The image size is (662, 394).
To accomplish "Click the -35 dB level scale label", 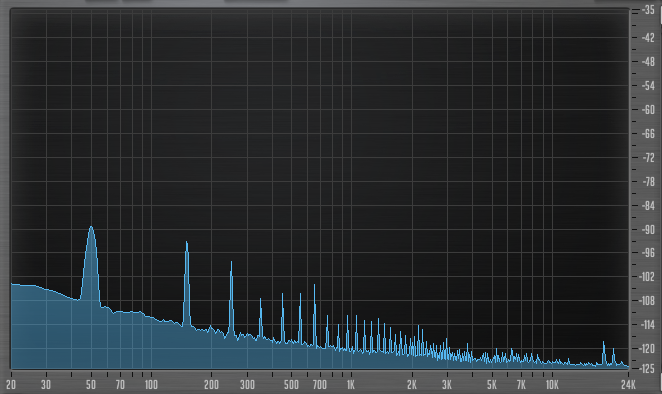I will (x=648, y=10).
